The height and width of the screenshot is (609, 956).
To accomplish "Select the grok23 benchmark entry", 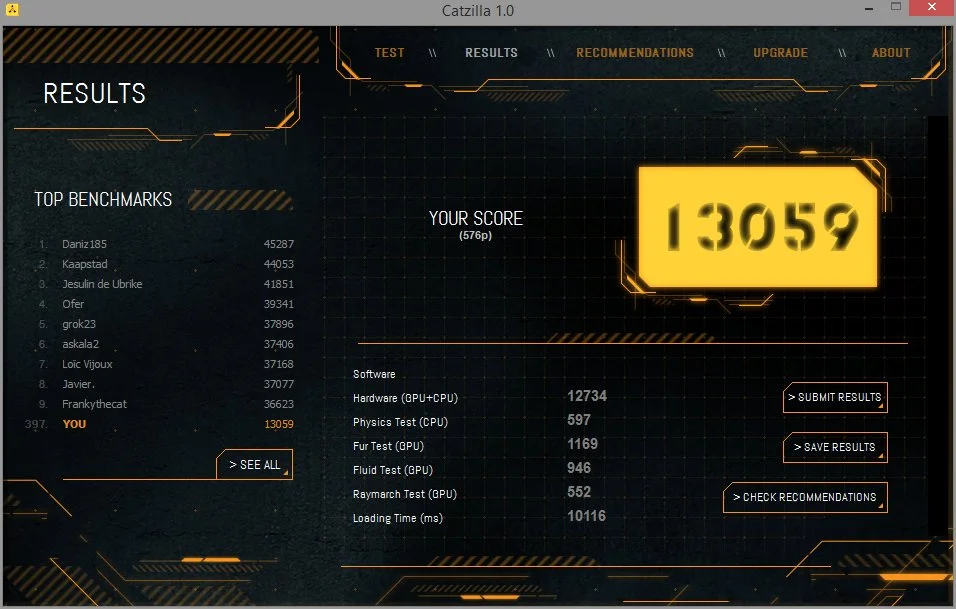I will pyautogui.click(x=166, y=324).
